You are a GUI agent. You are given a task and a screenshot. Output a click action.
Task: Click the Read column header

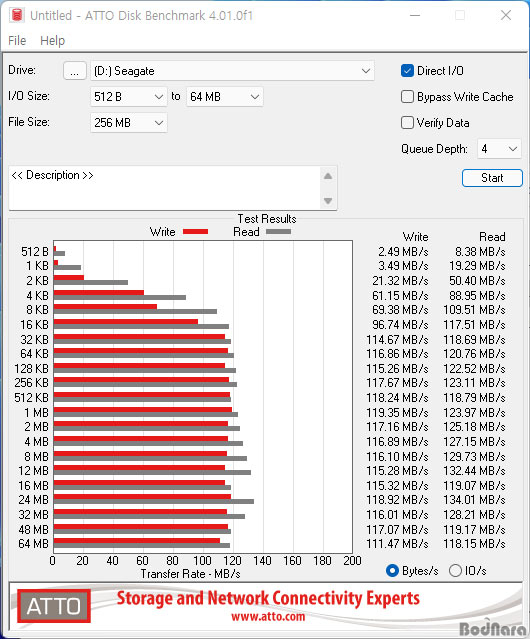coord(493,237)
